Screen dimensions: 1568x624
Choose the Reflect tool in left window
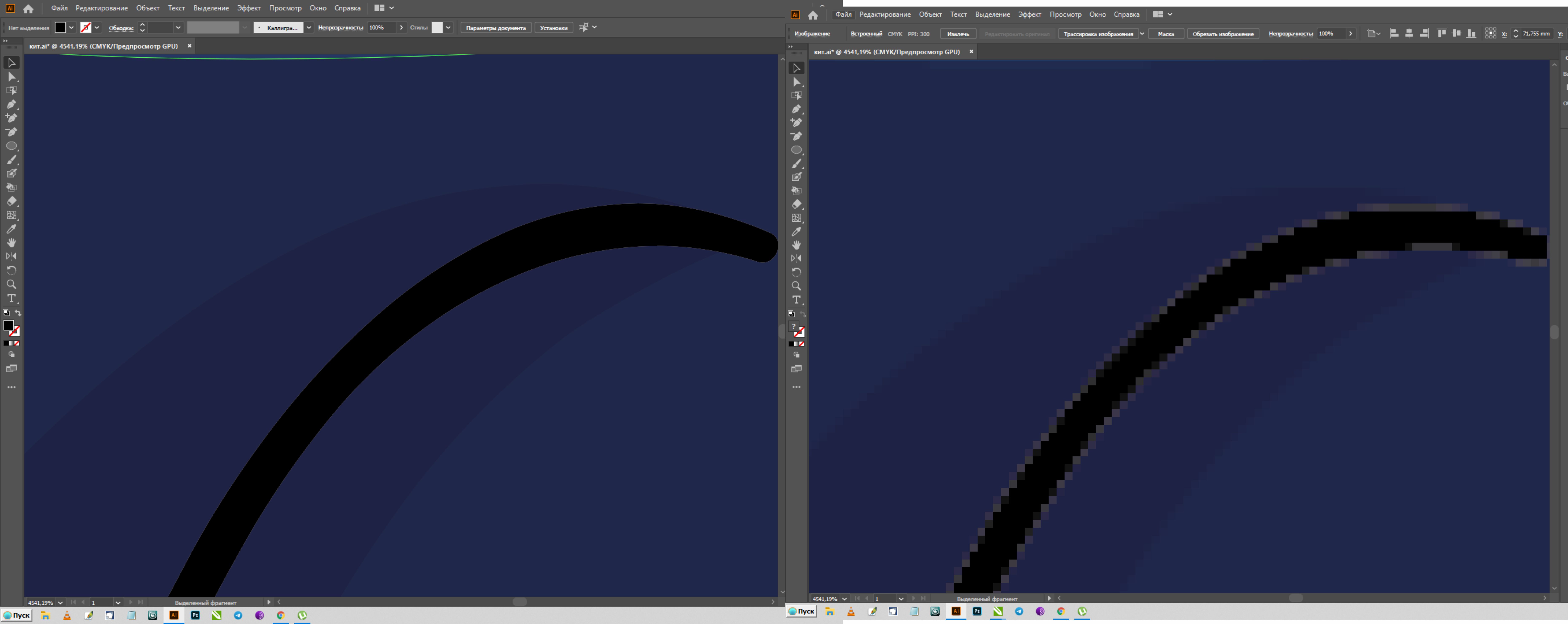coord(12,256)
